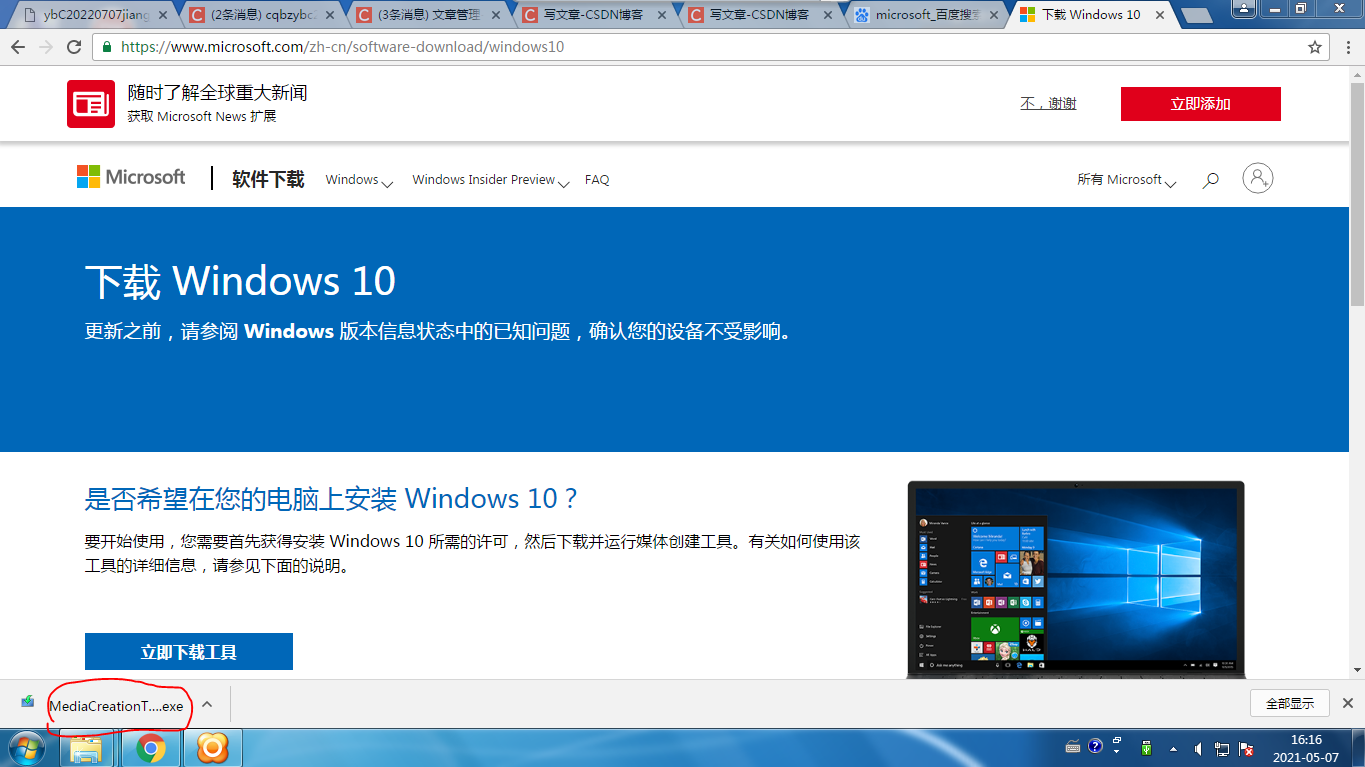1365x767 pixels.
Task: Click the page vertical scrollbar thumb
Action: (1357, 193)
